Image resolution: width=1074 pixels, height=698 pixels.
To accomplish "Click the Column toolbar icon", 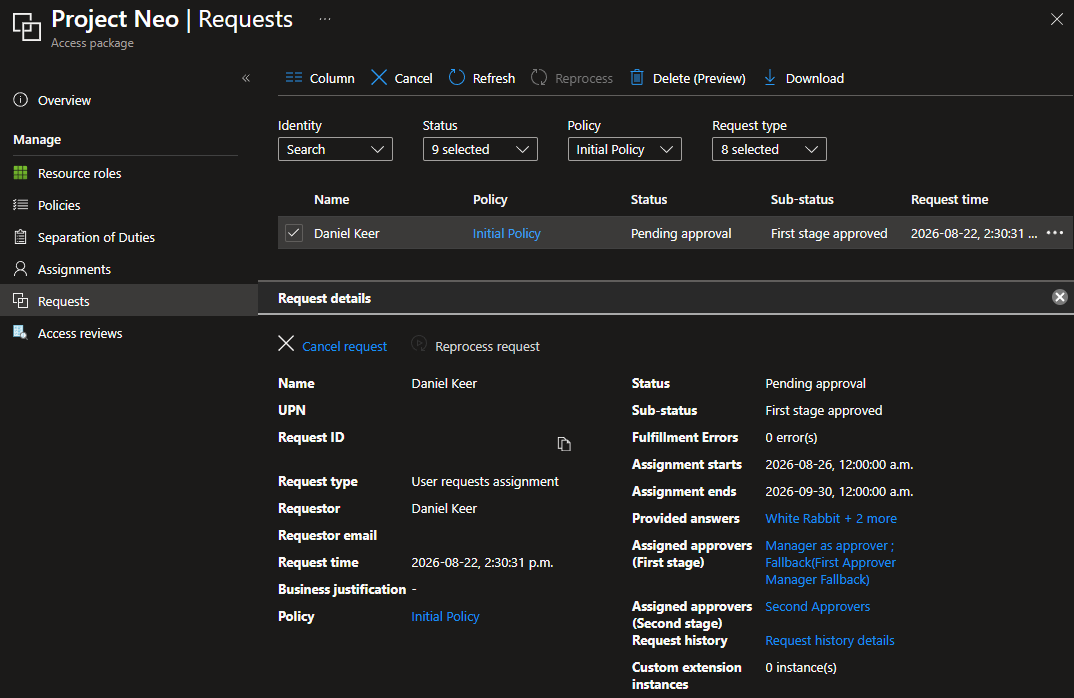I will coord(294,77).
